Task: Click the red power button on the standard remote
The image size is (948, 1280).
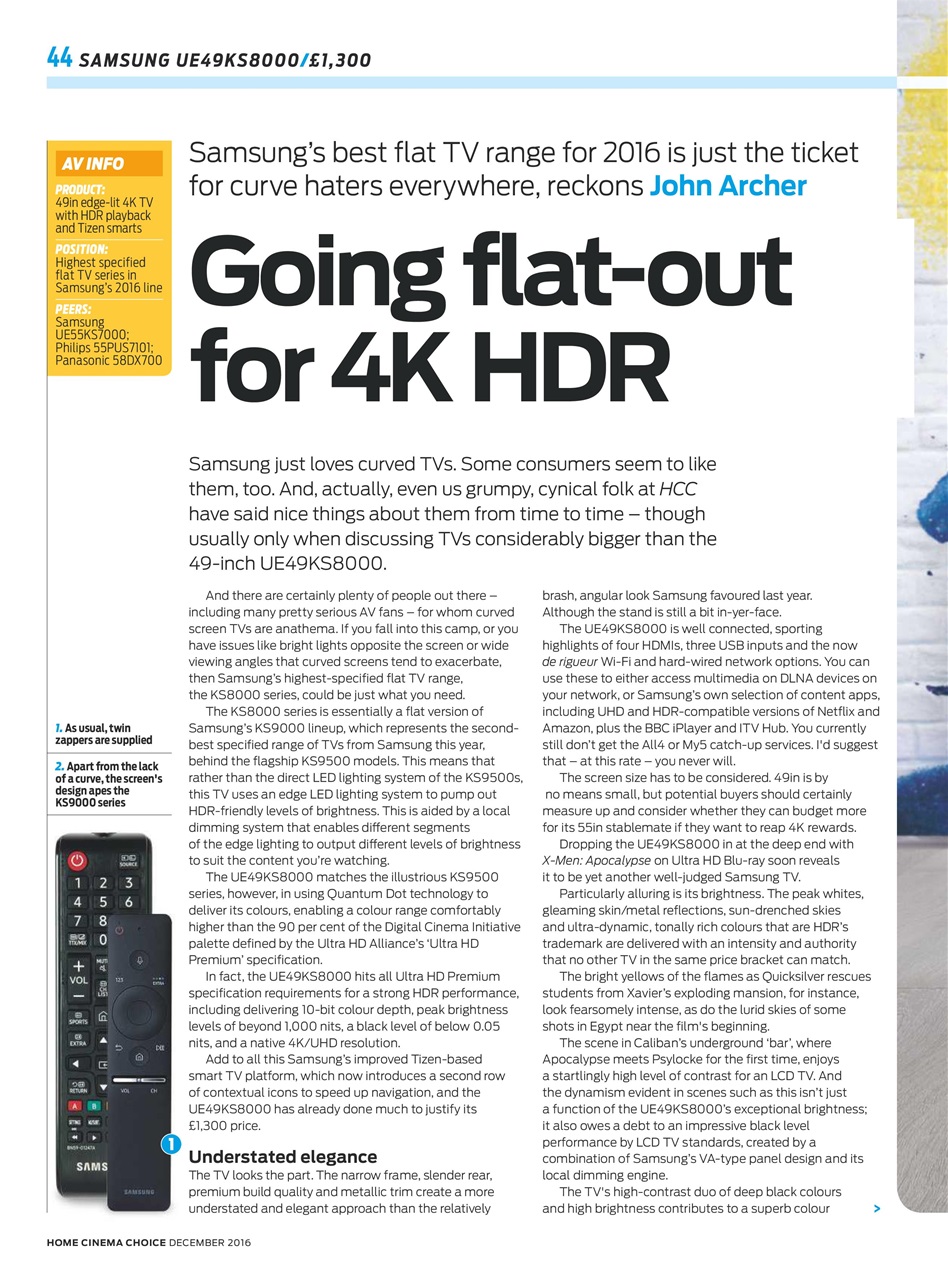Action: tap(77, 861)
